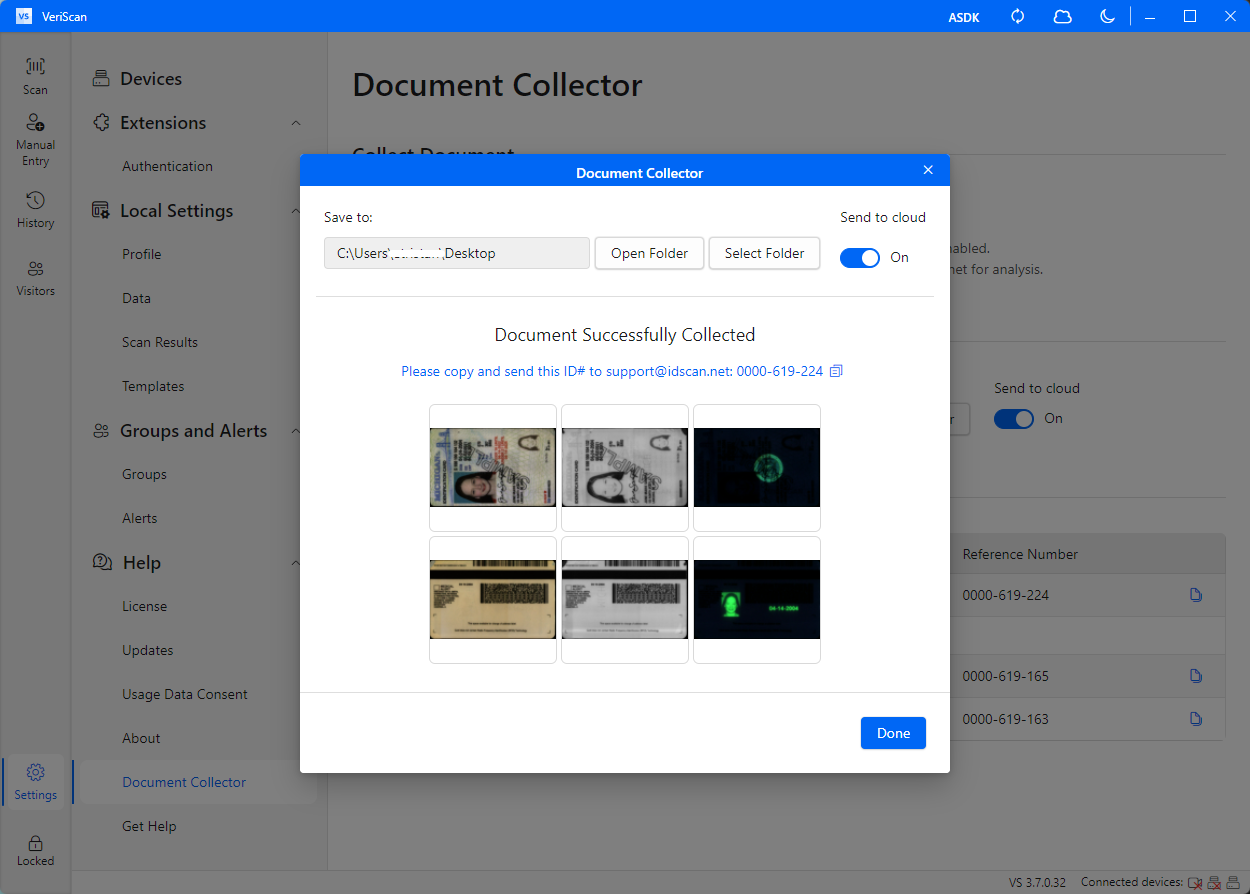1250x894 pixels.
Task: Click the support ID number link text
Action: (612, 371)
